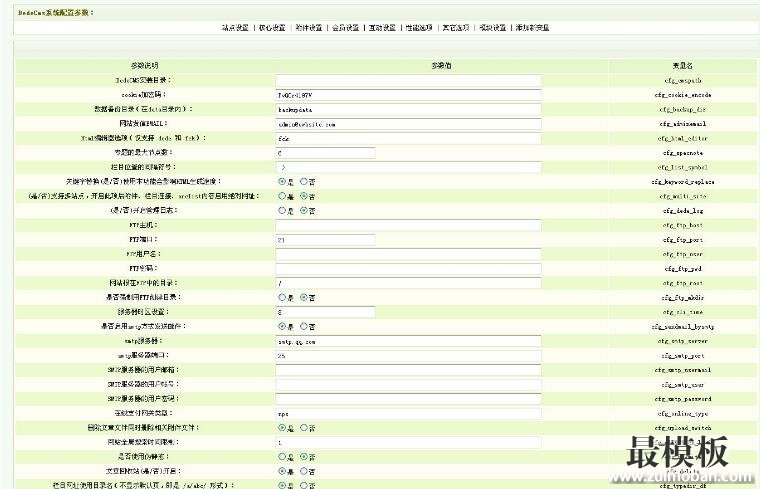Select 是 for cfg_ftp_mkdir FTP directory creation

pos(282,298)
